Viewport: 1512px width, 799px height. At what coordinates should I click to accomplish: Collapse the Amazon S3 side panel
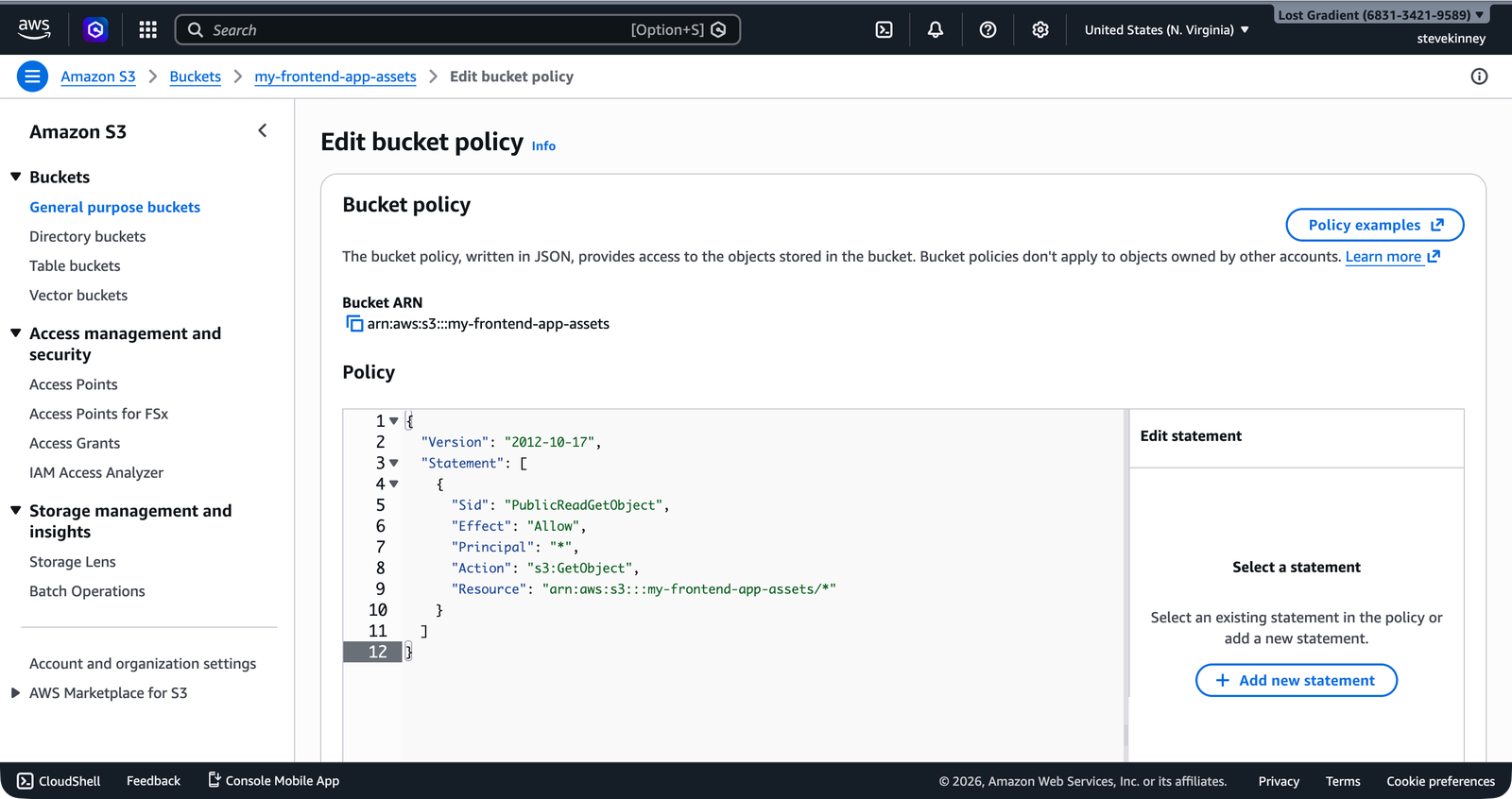[263, 130]
